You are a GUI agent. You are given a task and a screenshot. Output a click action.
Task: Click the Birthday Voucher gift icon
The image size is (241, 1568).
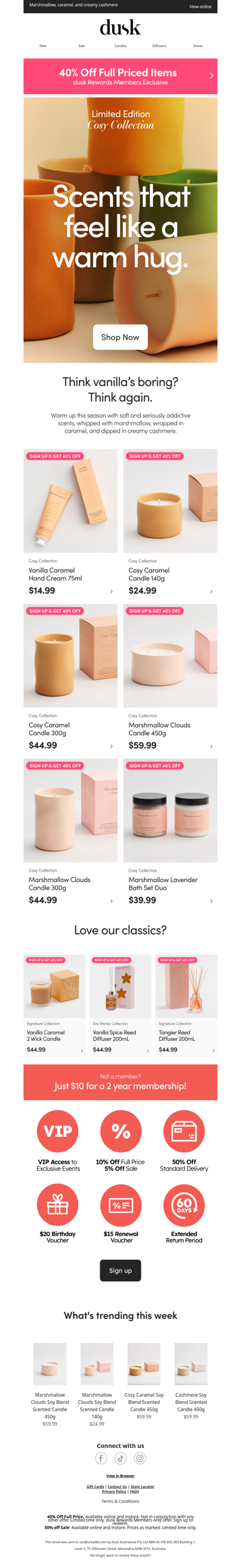tap(58, 1205)
